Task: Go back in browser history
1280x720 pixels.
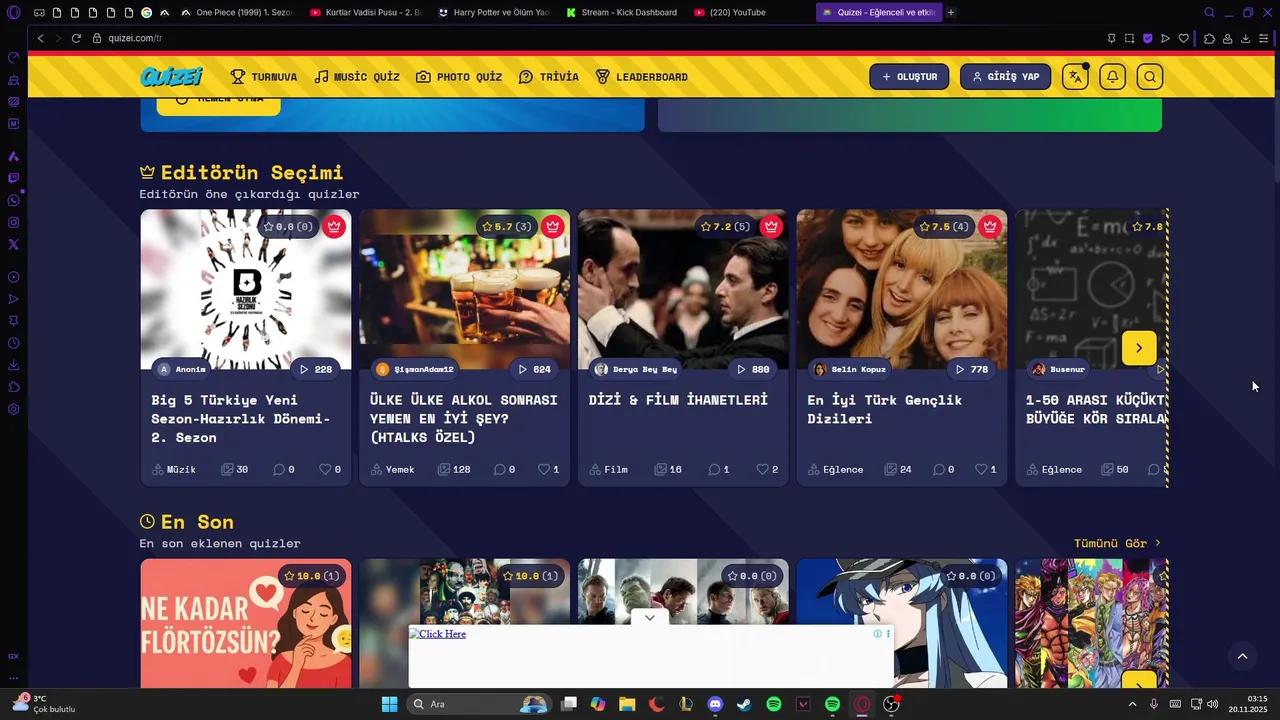Action: tap(40, 38)
